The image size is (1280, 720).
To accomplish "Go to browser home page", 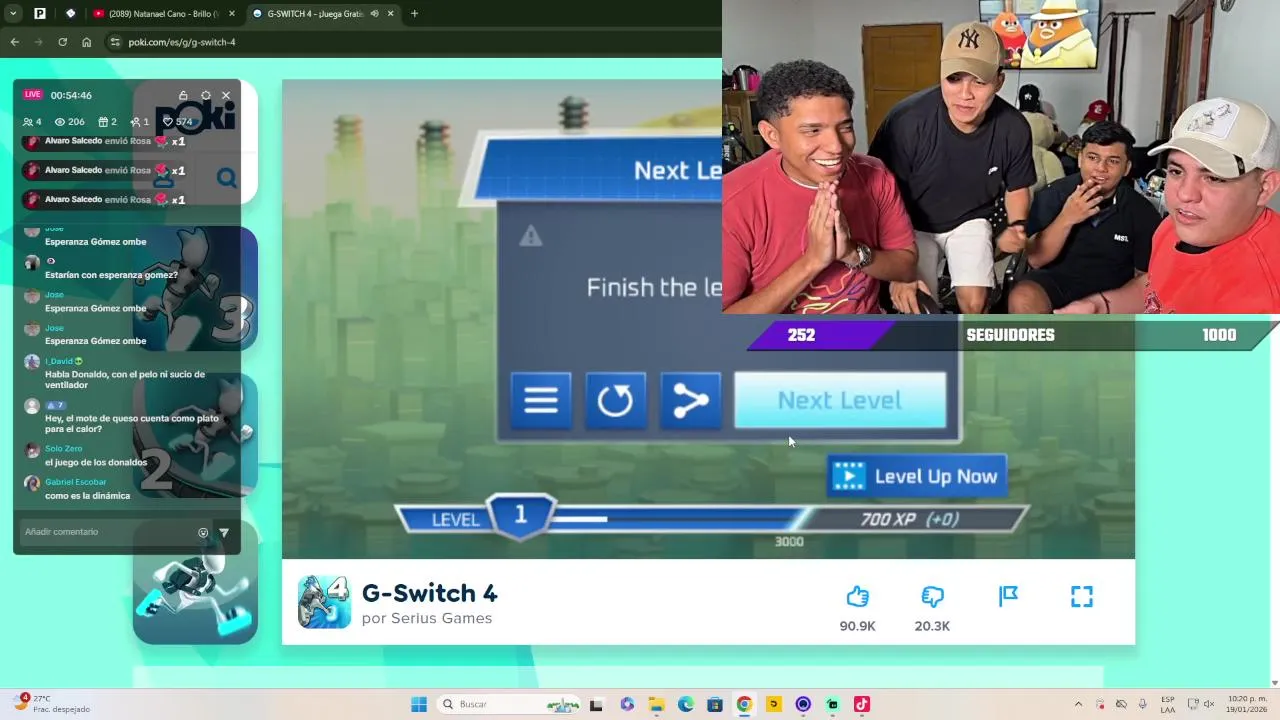I will [86, 42].
